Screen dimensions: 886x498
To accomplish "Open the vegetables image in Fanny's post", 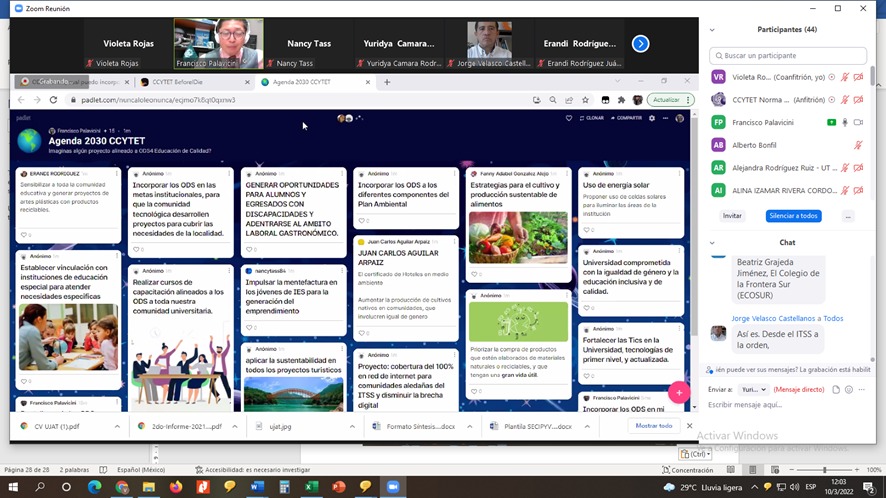I will 518,237.
